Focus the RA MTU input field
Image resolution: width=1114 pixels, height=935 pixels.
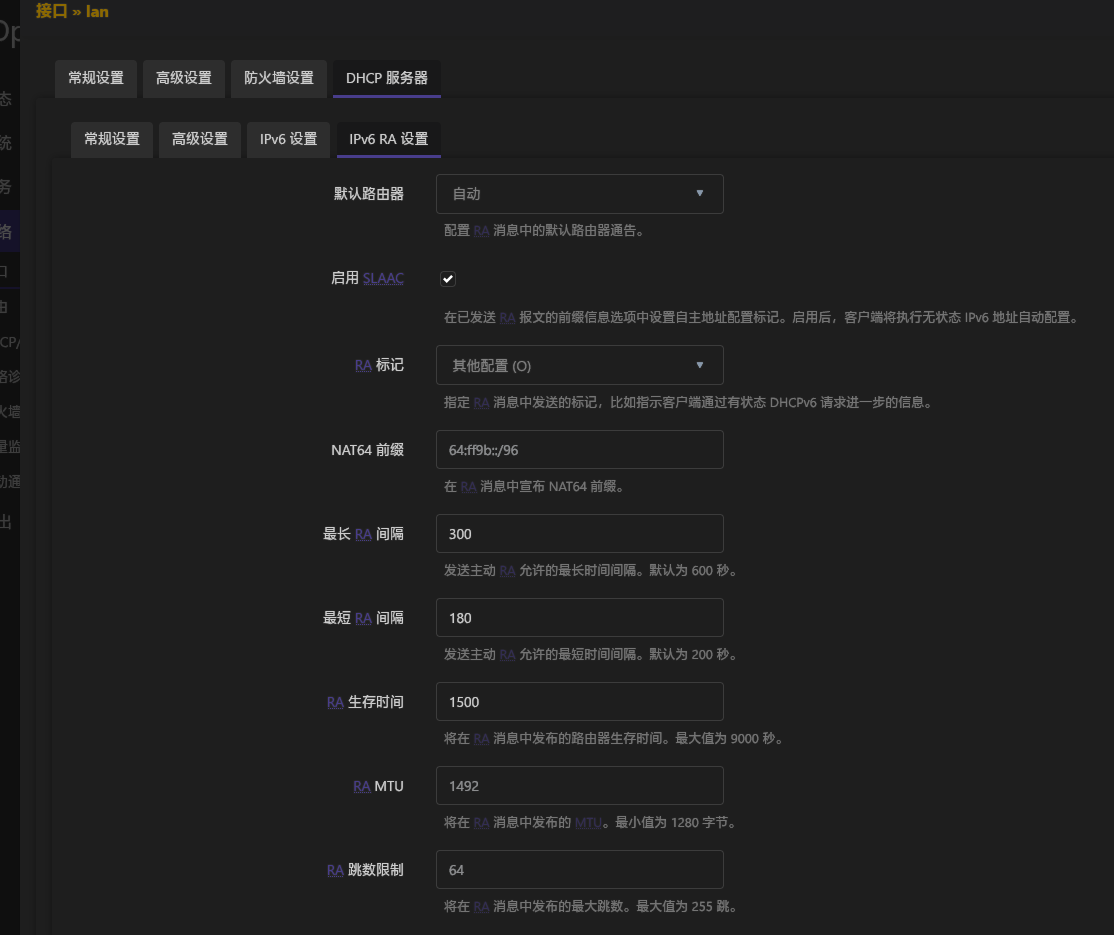pos(579,786)
